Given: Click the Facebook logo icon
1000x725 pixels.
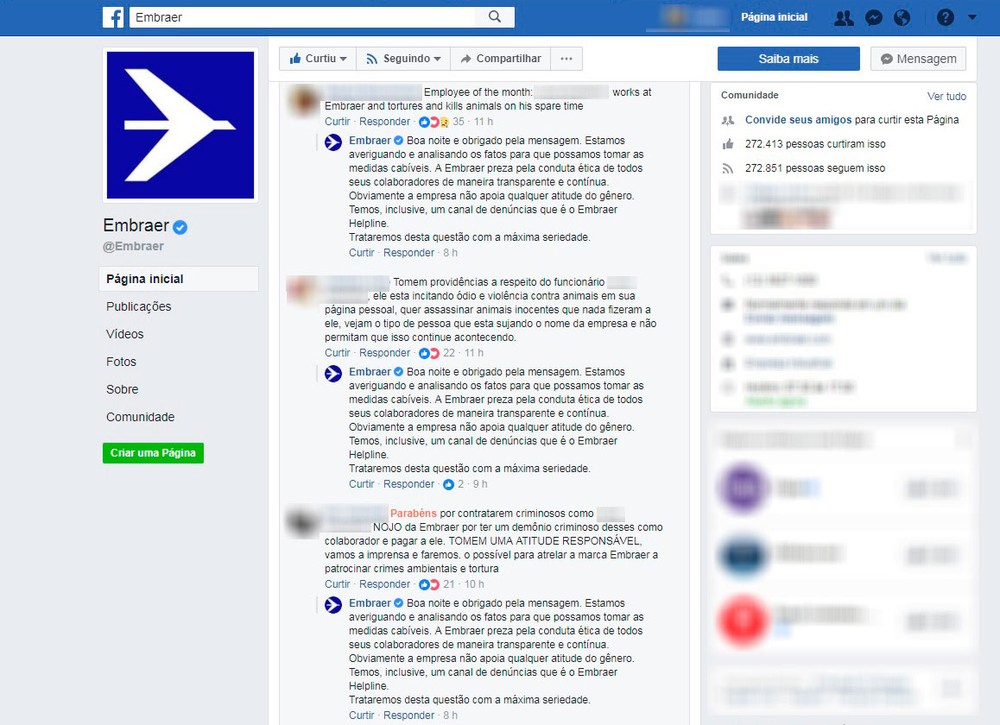Looking at the screenshot, I should [113, 17].
